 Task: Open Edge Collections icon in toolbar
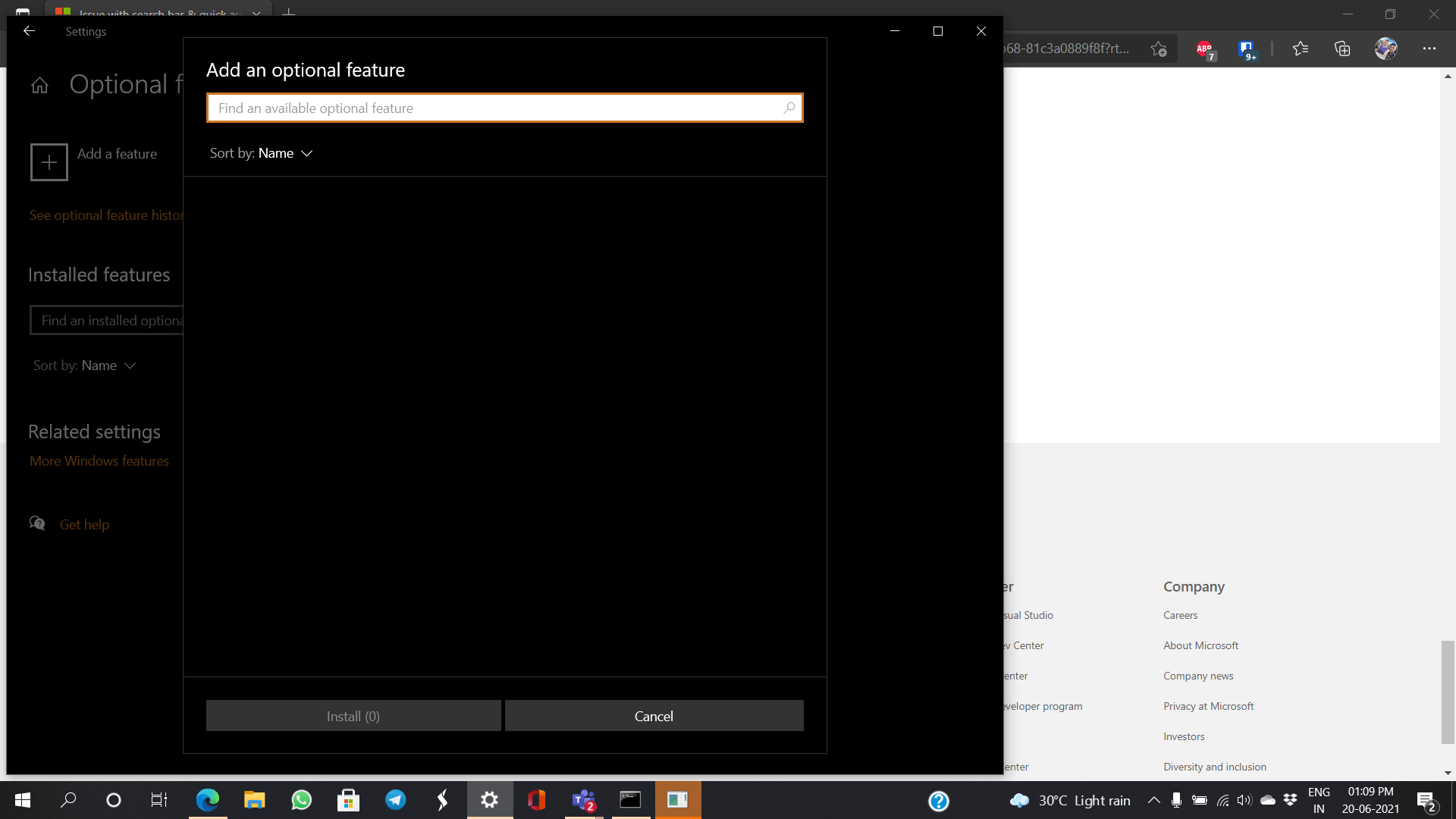coord(1342,49)
